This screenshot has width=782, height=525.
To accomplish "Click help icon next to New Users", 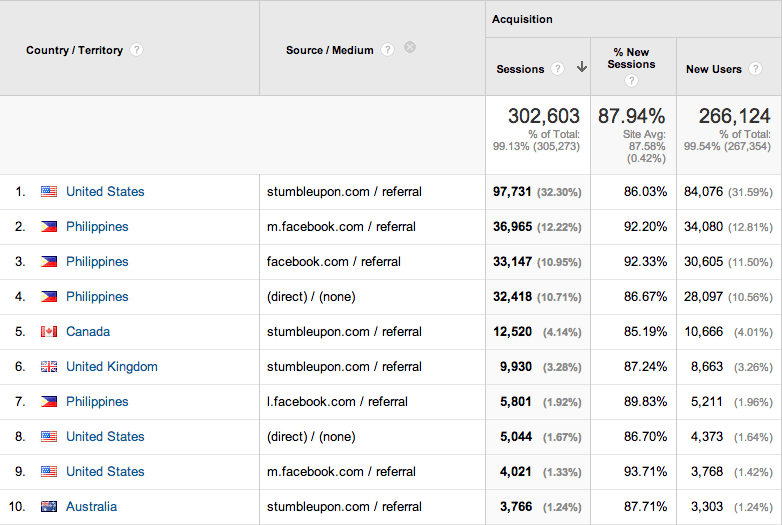I will coord(755,69).
